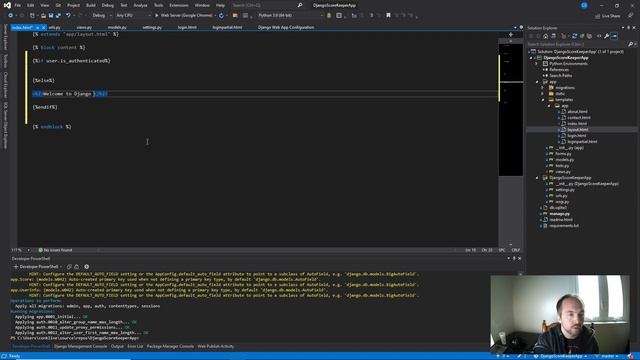Open Properties wrench icon in Solution Explorer
This screenshot has width=640, height=360.
607,36
